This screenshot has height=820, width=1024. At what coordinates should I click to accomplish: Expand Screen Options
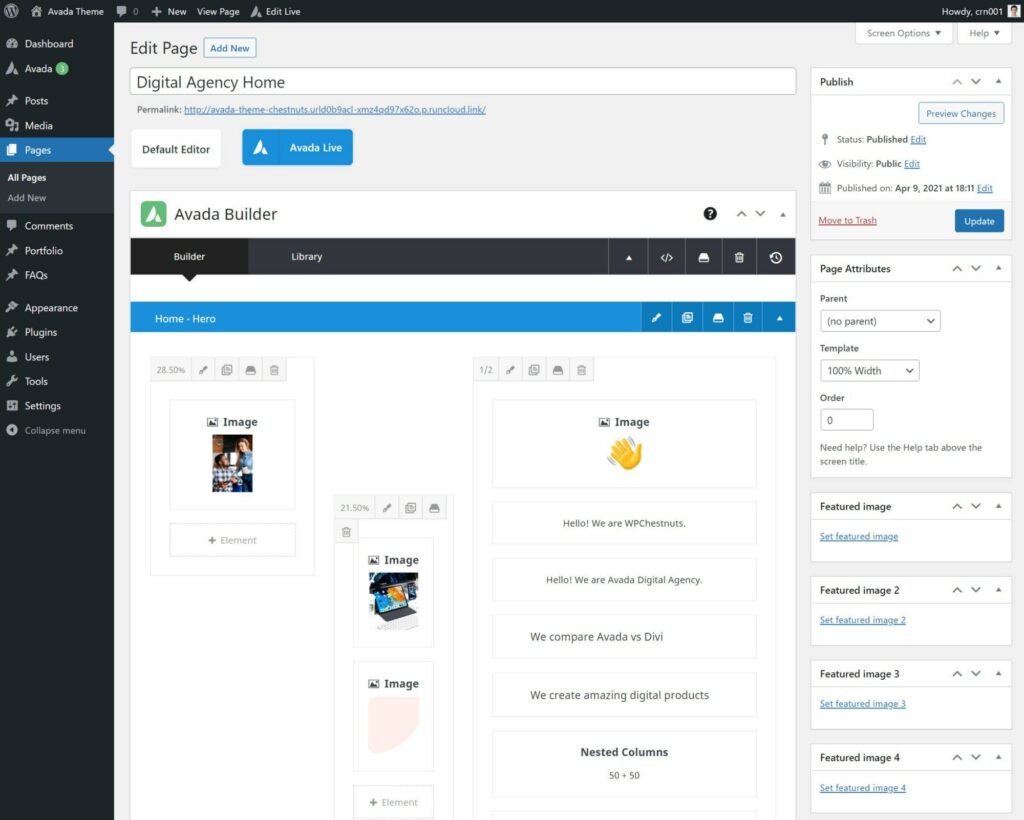pyautogui.click(x=903, y=33)
